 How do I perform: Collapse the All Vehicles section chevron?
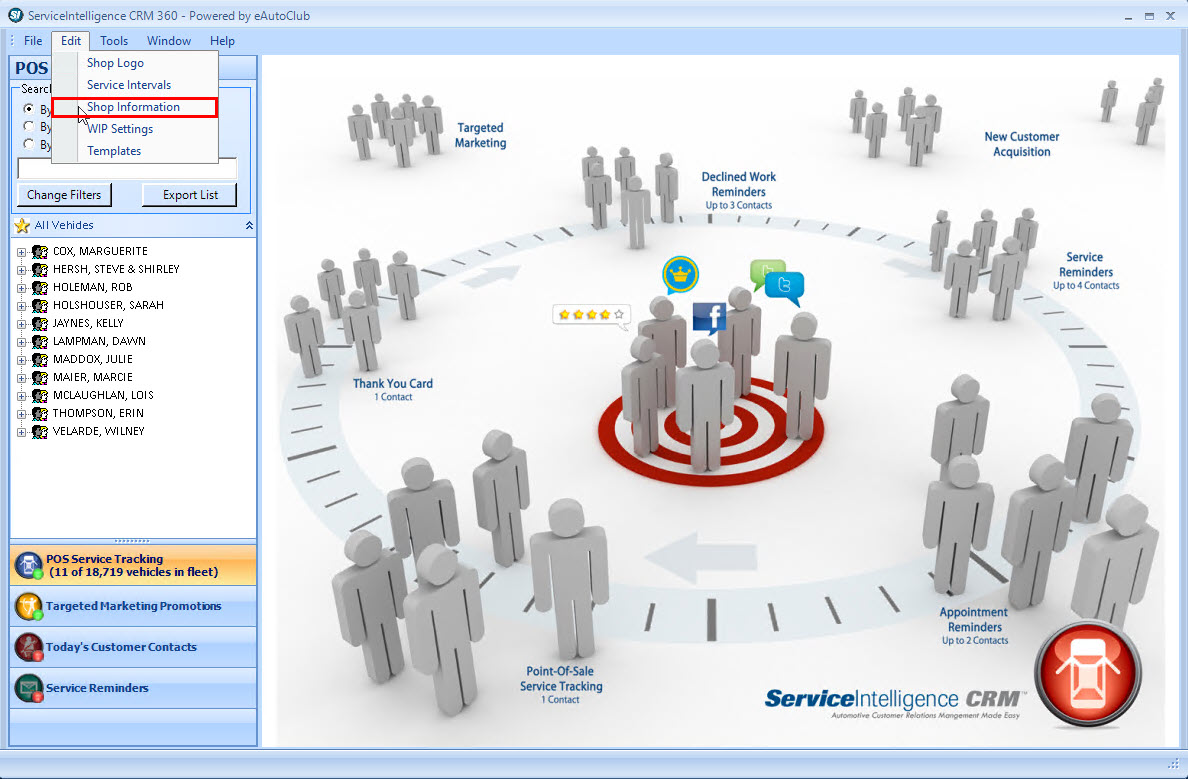coord(249,225)
